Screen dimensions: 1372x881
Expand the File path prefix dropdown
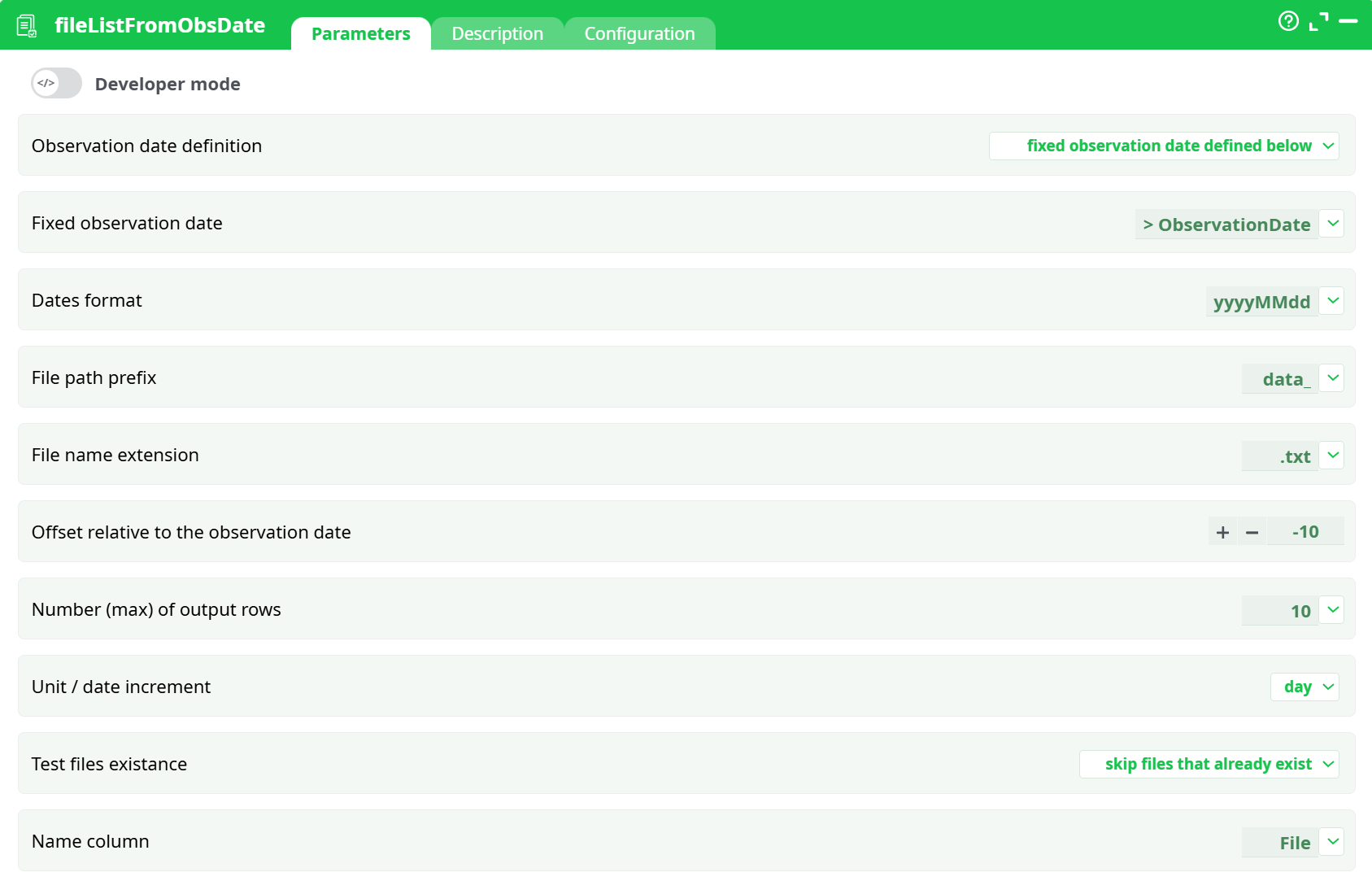1332,377
